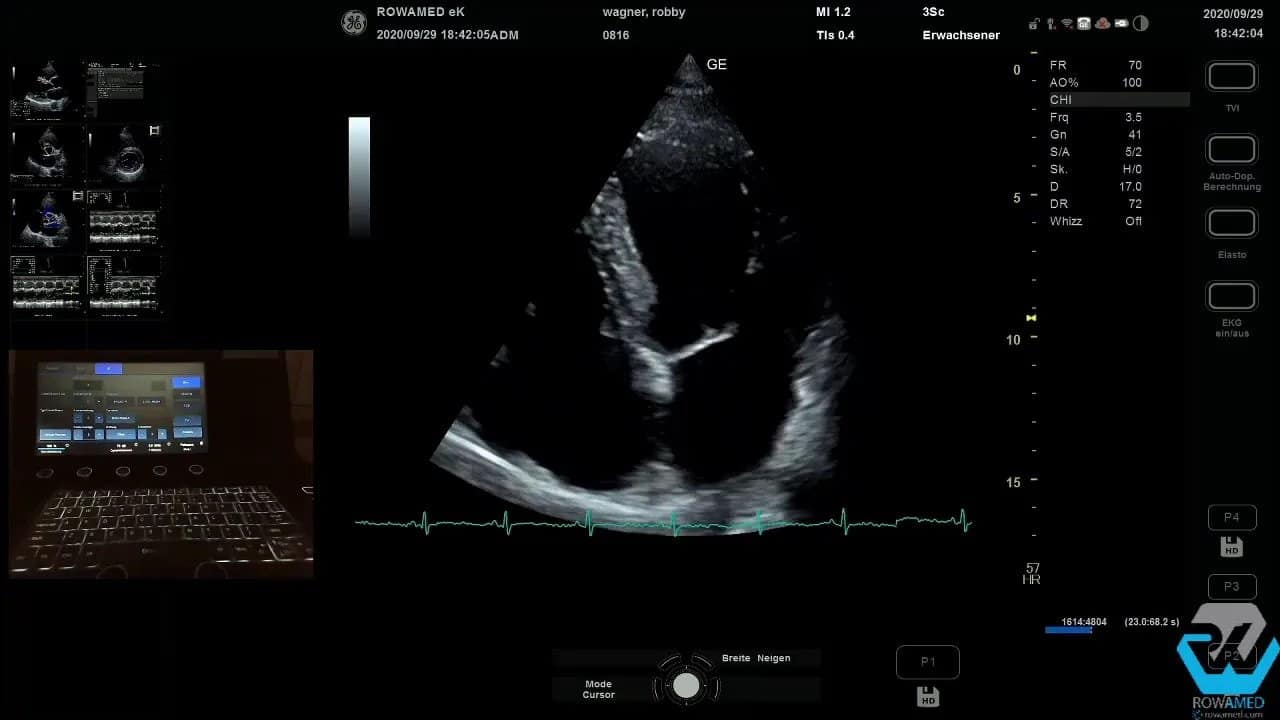Click the half-filled contrast circle icon
The image size is (1280, 720).
click(1141, 24)
